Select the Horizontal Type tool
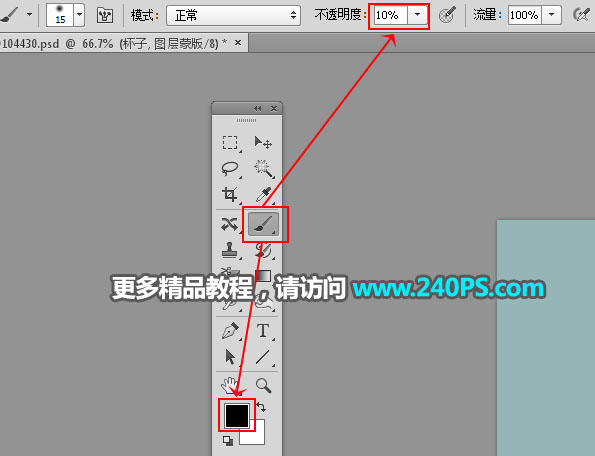Viewport: 595px width, 456px height. [x=263, y=331]
